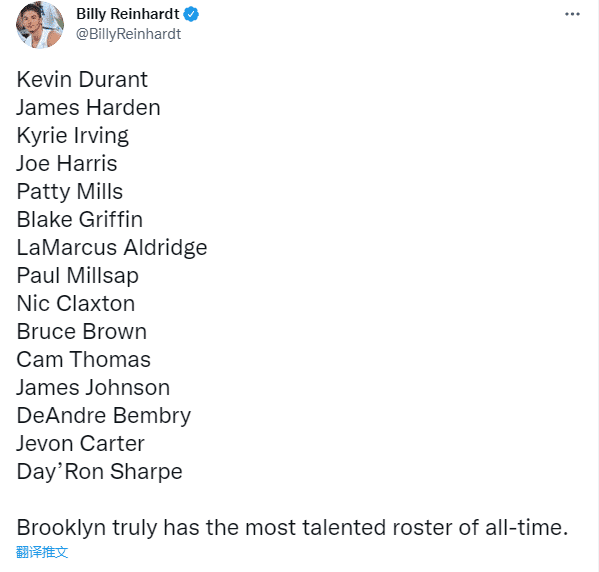Screen dimensions: 599x572
Task: Click the Billy Reinhardt display name
Action: coord(128,14)
